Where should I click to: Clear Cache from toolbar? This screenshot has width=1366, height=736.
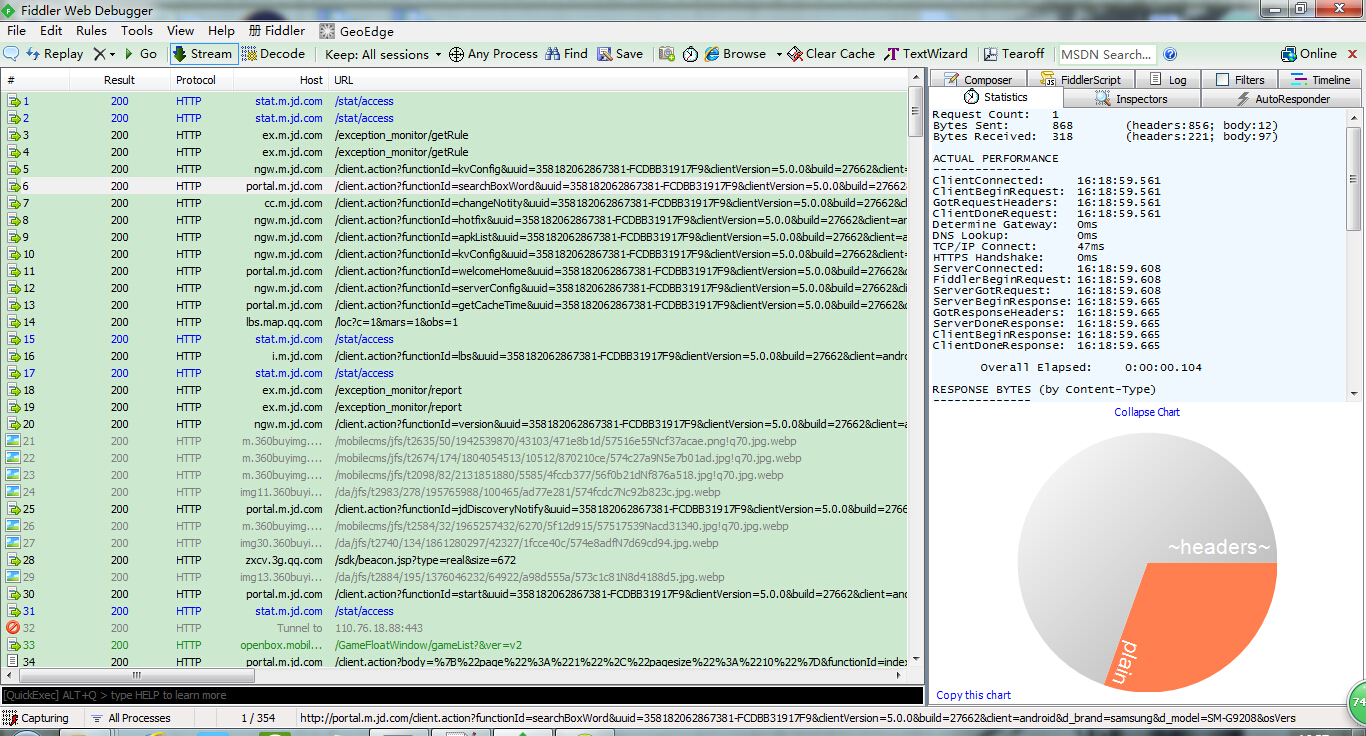831,54
